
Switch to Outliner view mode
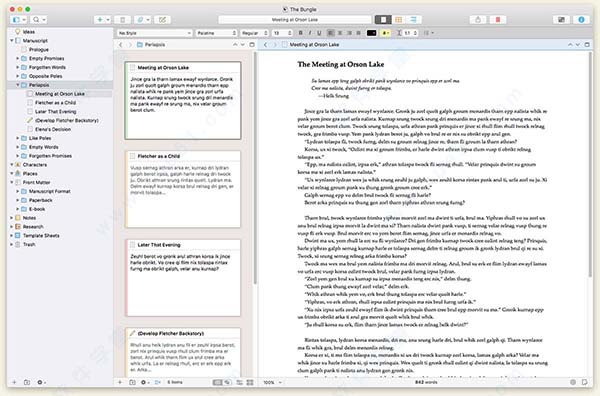(414, 20)
